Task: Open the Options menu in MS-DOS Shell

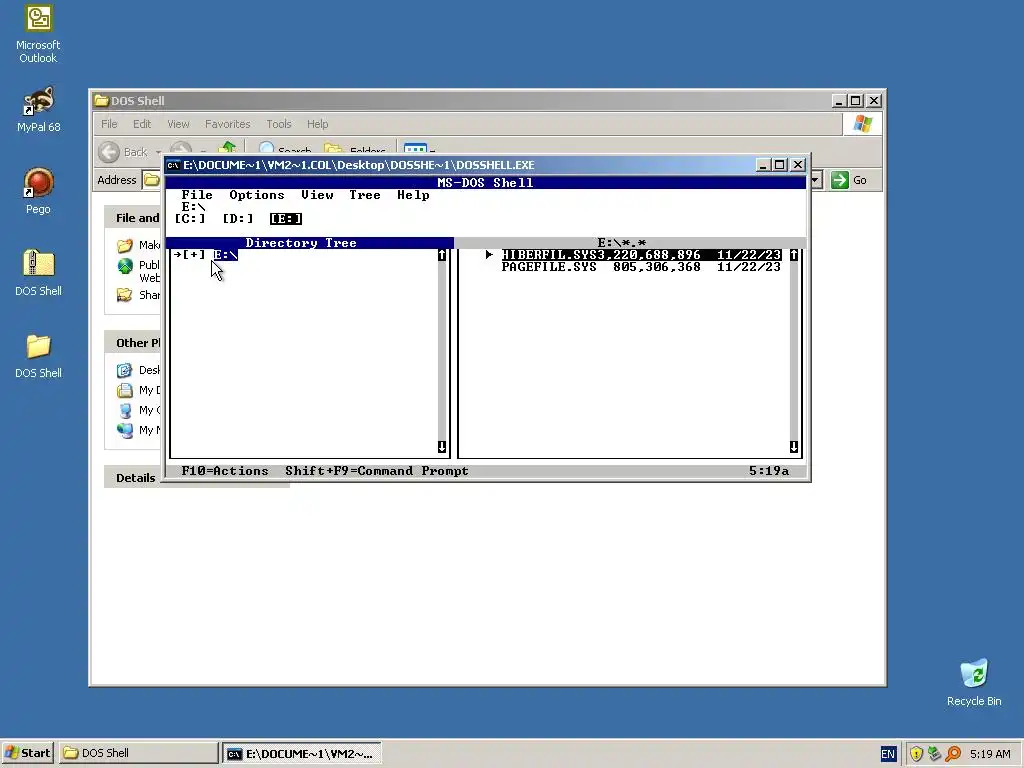Action: (257, 195)
